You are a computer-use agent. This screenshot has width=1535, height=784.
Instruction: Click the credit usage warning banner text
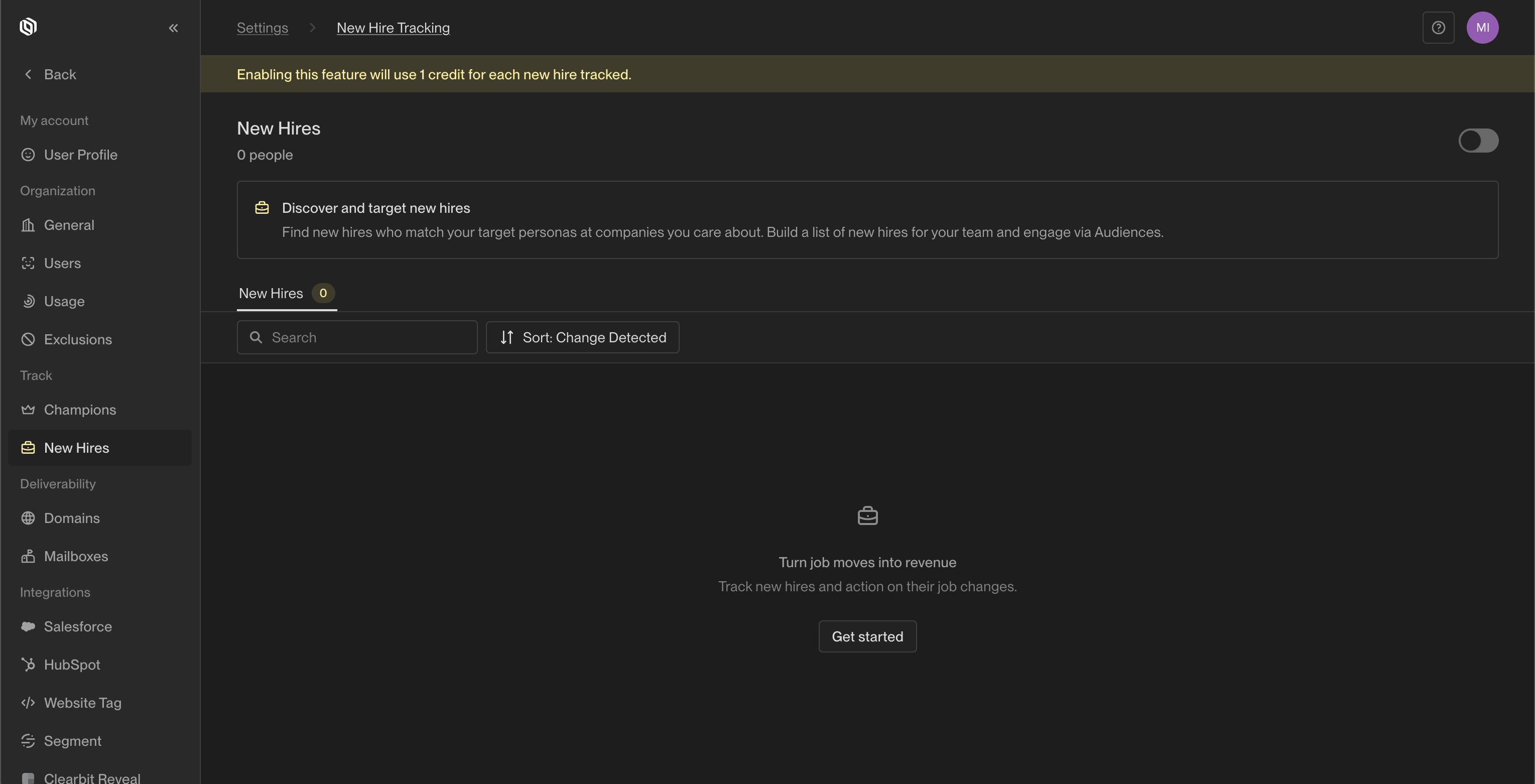434,74
